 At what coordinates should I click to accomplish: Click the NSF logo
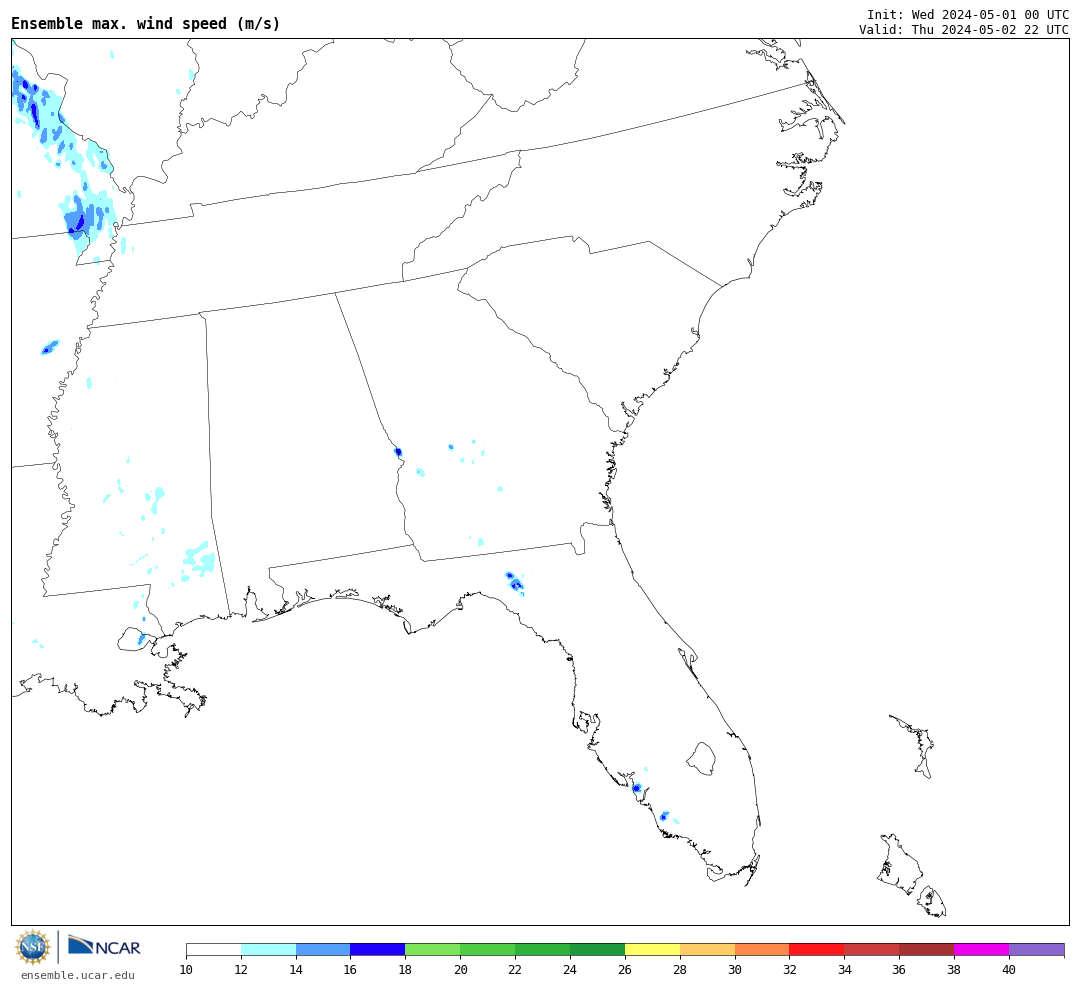32,947
